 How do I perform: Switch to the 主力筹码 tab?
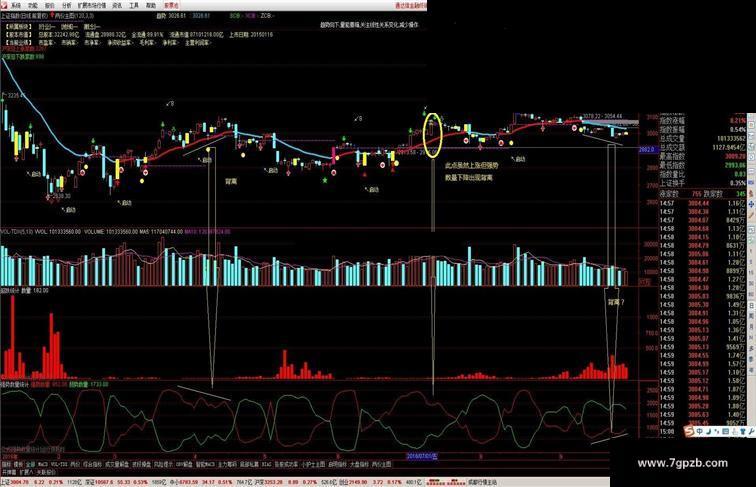227,464
